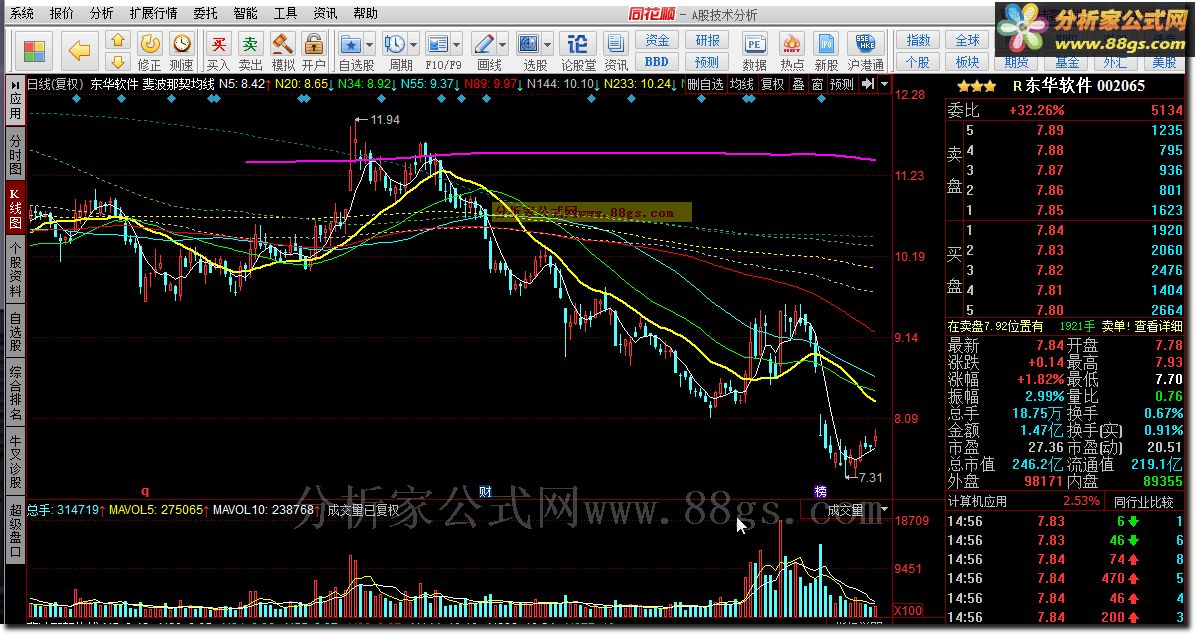Open the 选股 radar stock picker icon
The width and height of the screenshot is (1197, 635).
pyautogui.click(x=528, y=44)
